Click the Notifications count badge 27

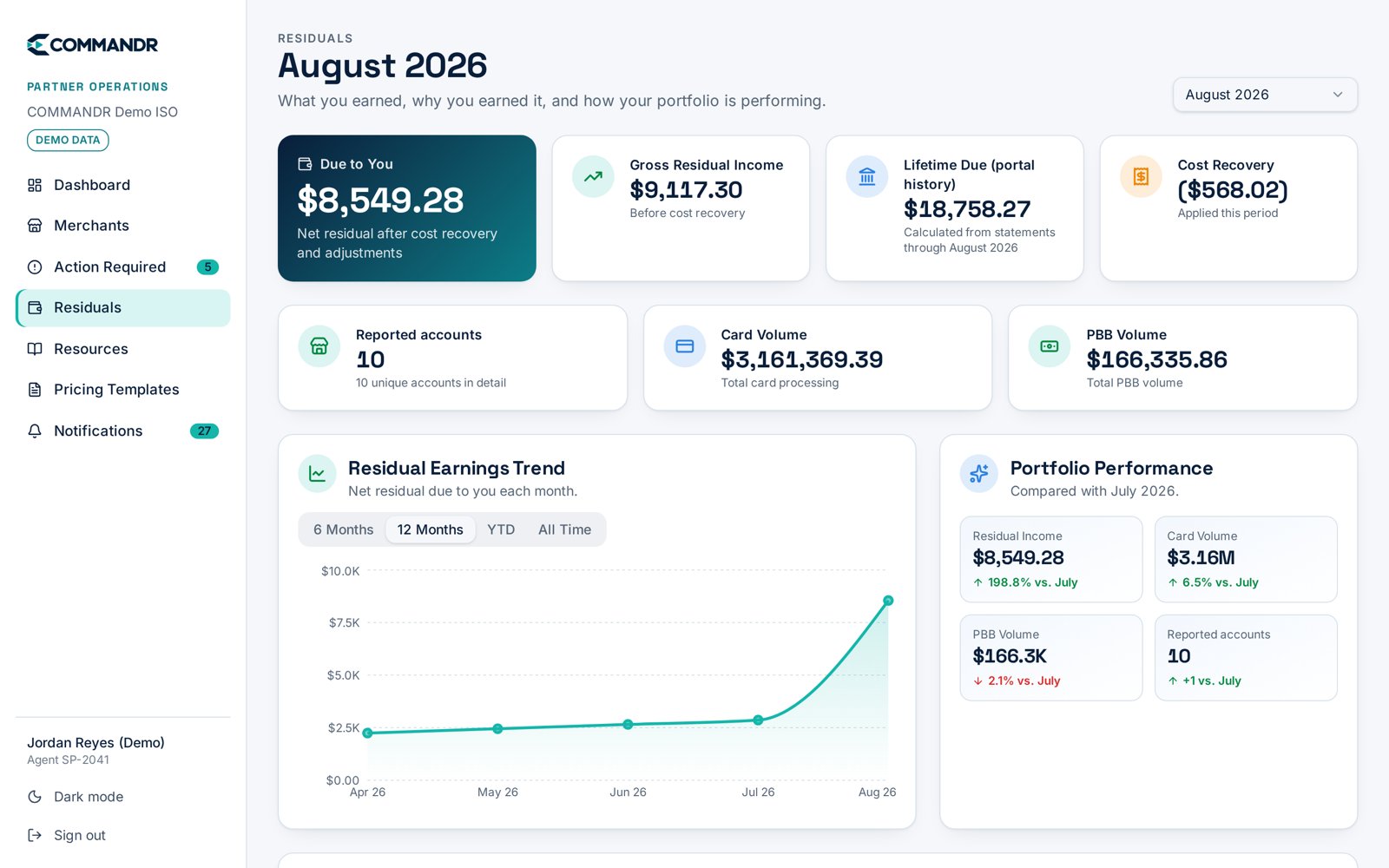(204, 431)
